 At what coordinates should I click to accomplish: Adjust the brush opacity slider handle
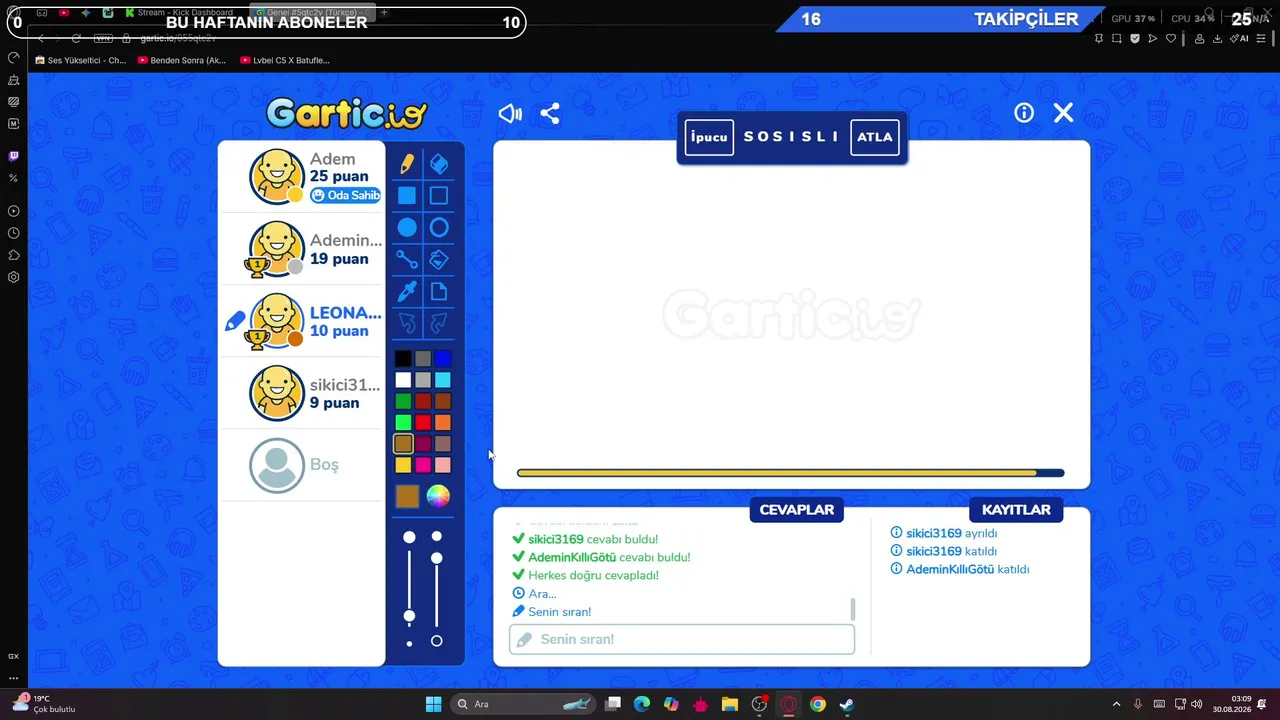pyautogui.click(x=436, y=558)
